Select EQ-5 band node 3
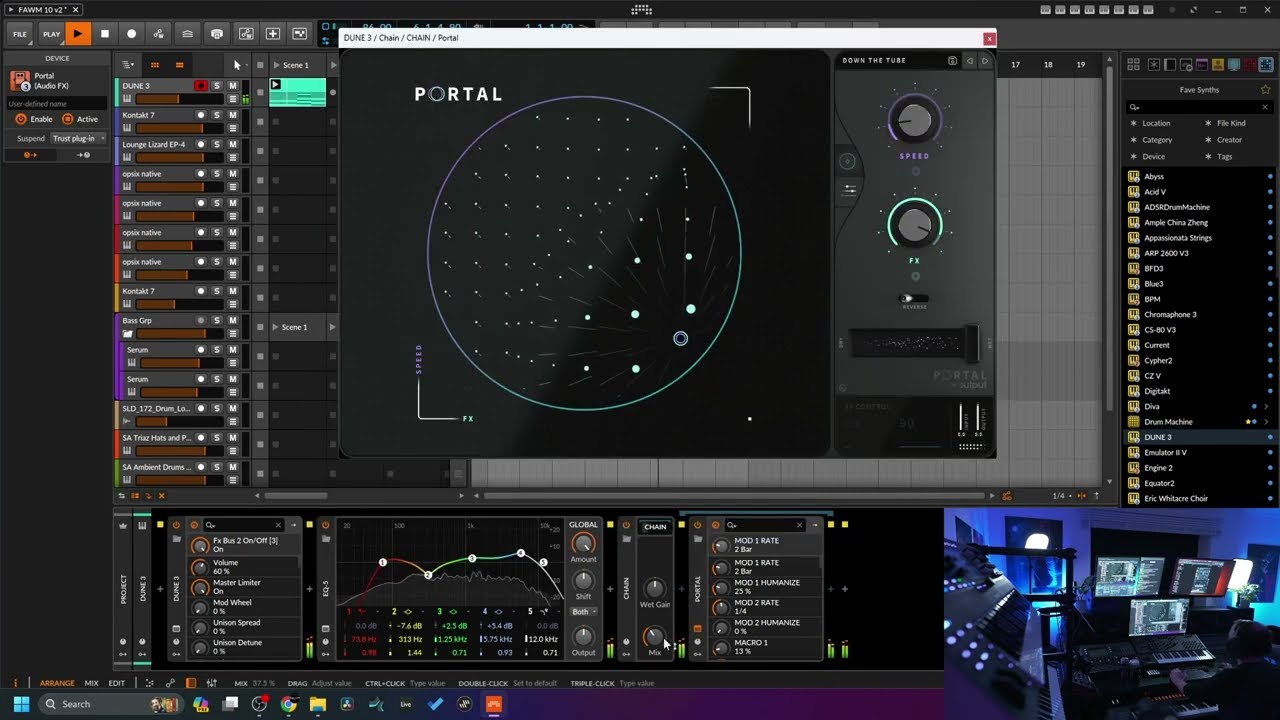Screen dimensions: 1280x720 click(472, 558)
